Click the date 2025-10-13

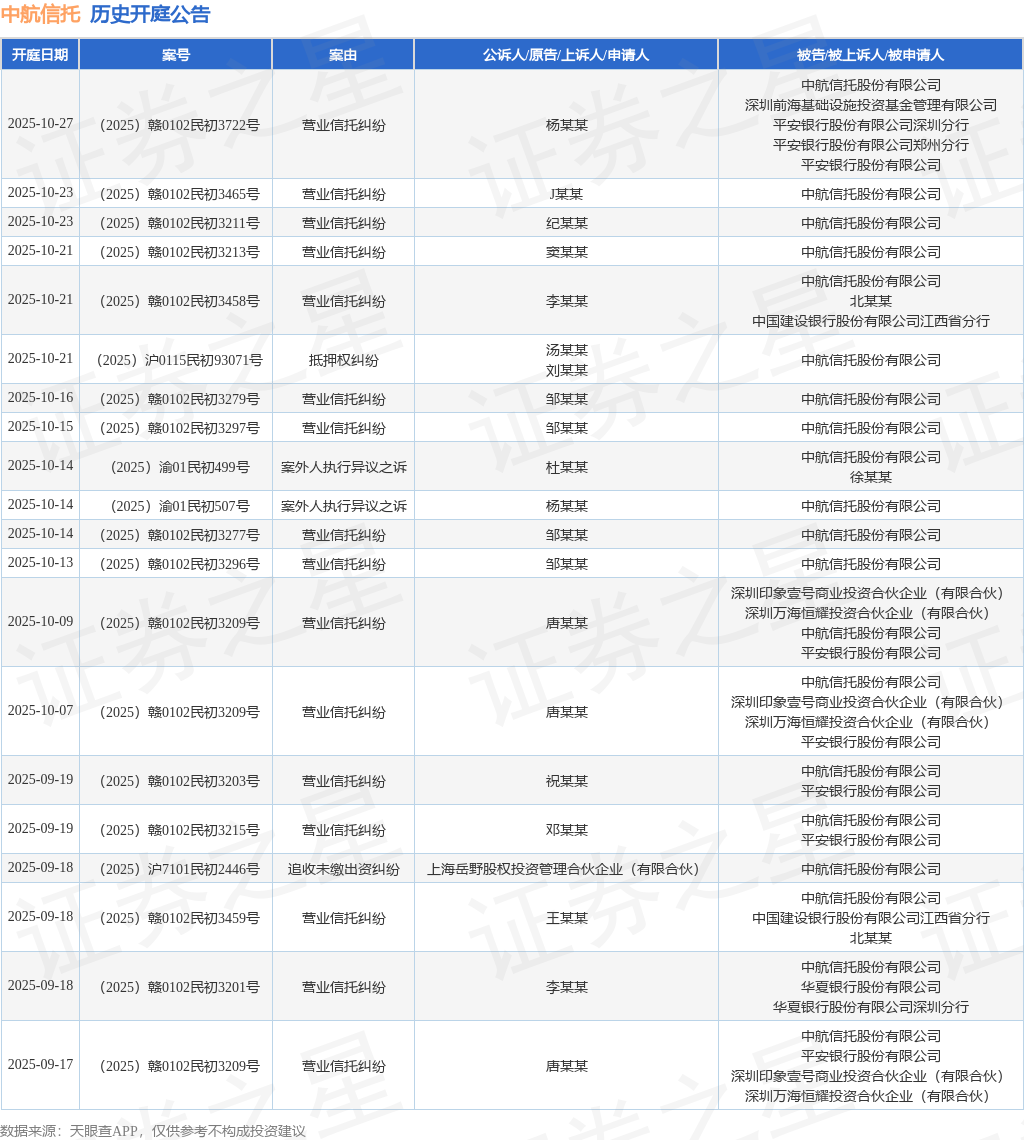click(x=41, y=563)
